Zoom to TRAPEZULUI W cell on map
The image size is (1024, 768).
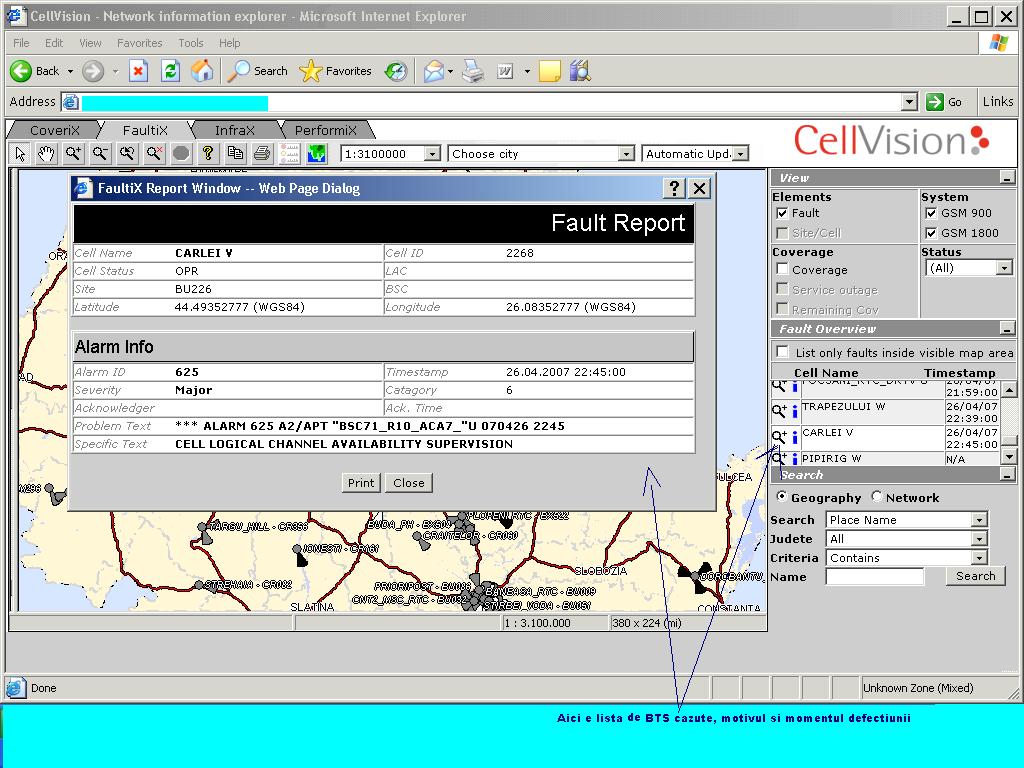(779, 411)
